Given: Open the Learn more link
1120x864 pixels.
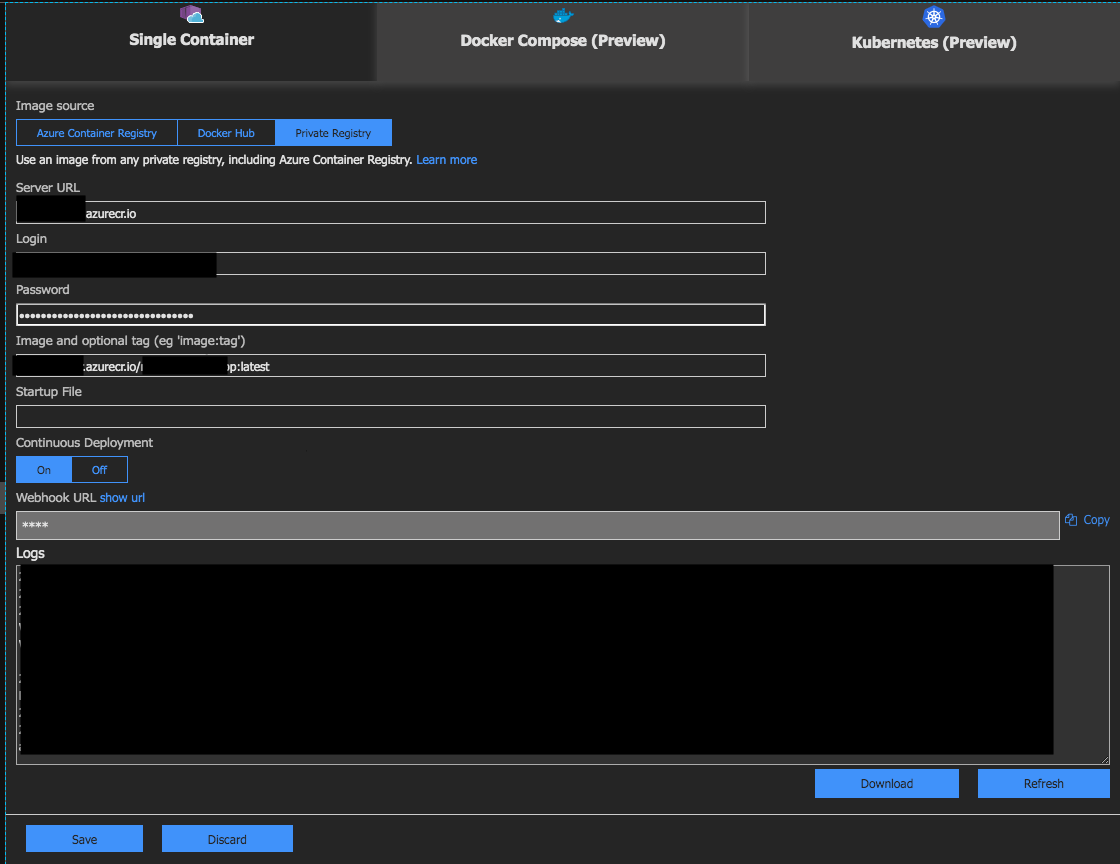Looking at the screenshot, I should point(446,160).
